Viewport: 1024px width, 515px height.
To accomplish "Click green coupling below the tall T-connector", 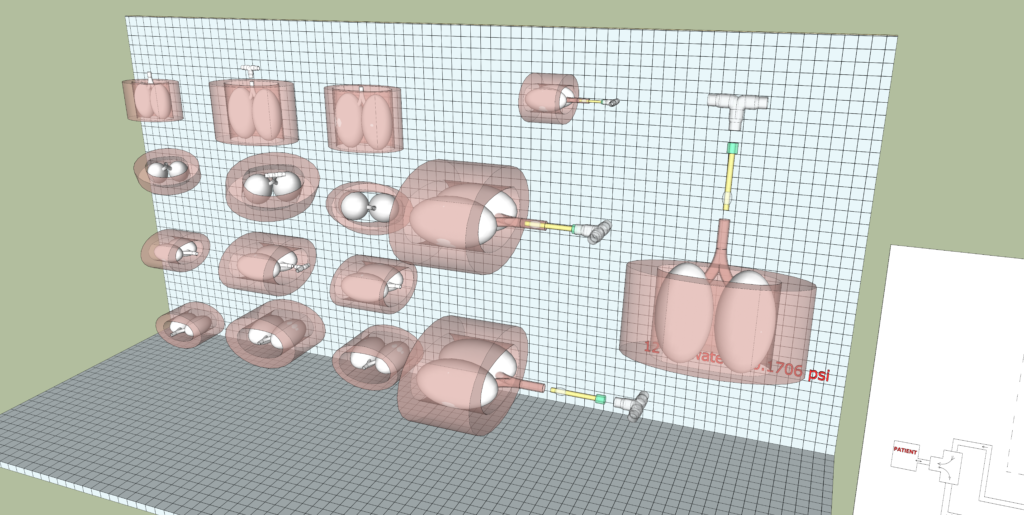I will (x=732, y=148).
